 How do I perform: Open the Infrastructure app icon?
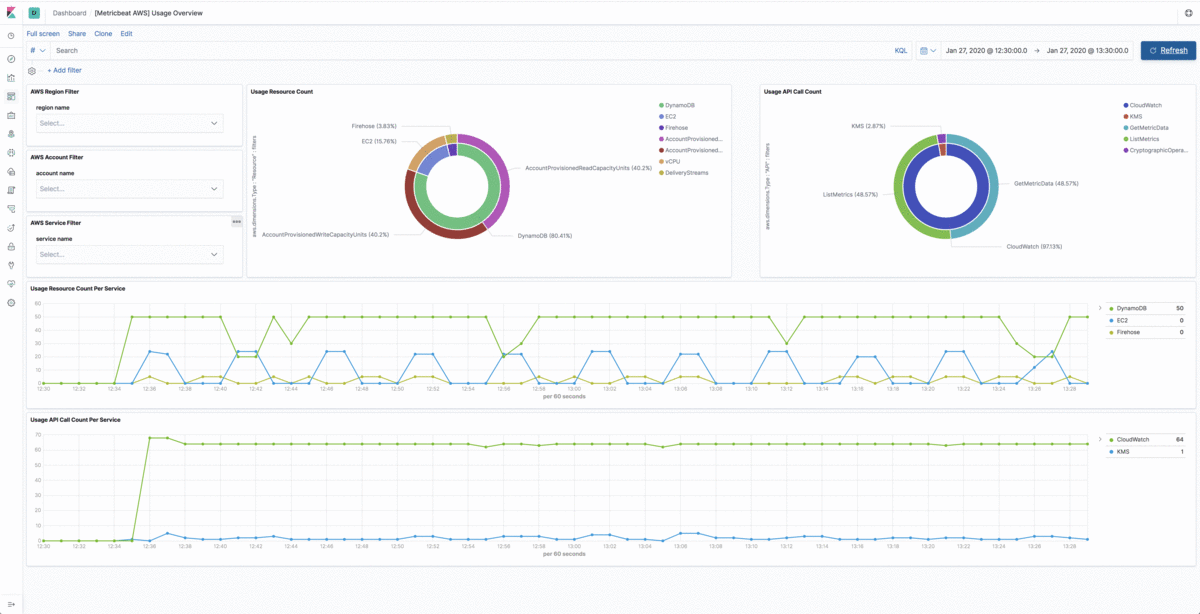(11, 171)
